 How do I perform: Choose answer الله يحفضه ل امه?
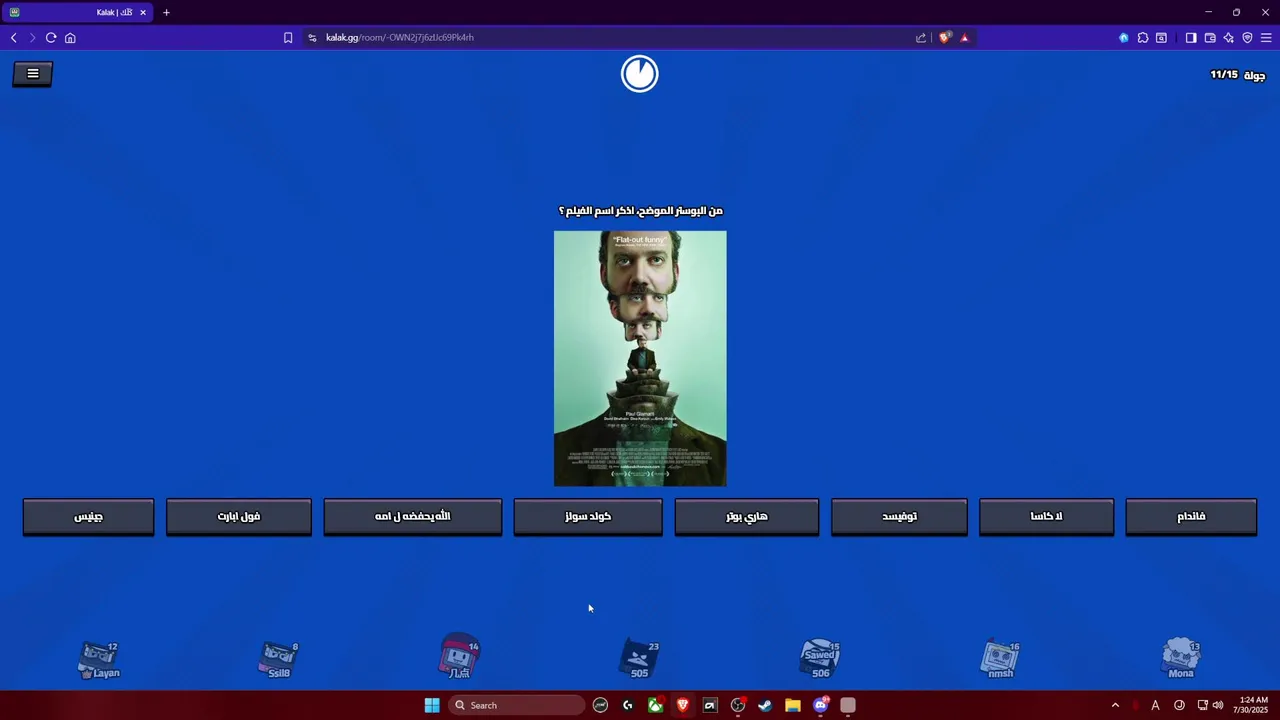[413, 517]
